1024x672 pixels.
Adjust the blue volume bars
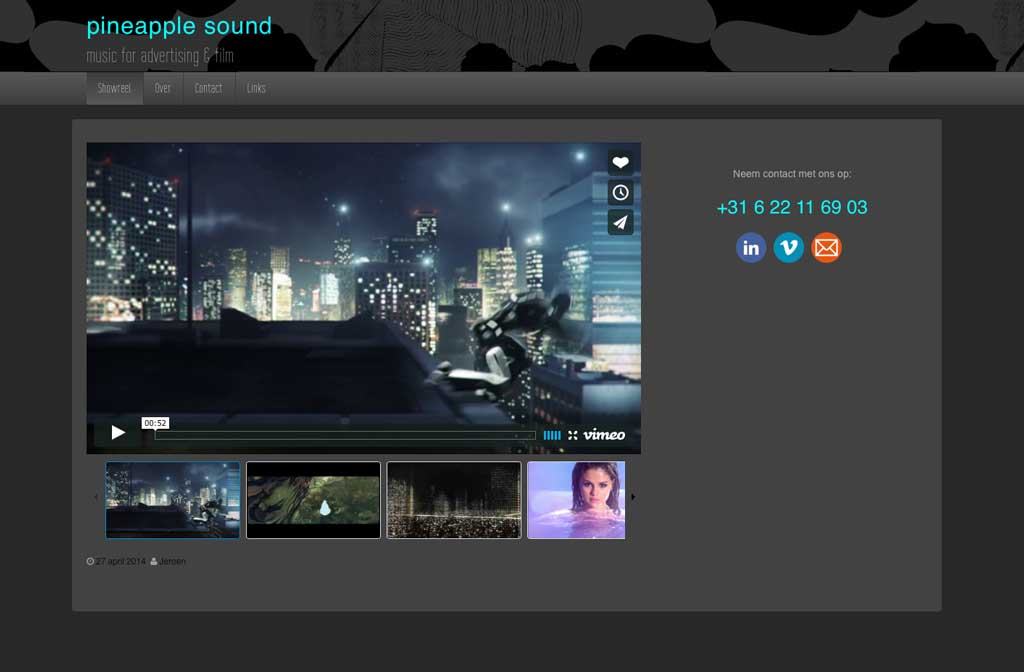(x=552, y=435)
